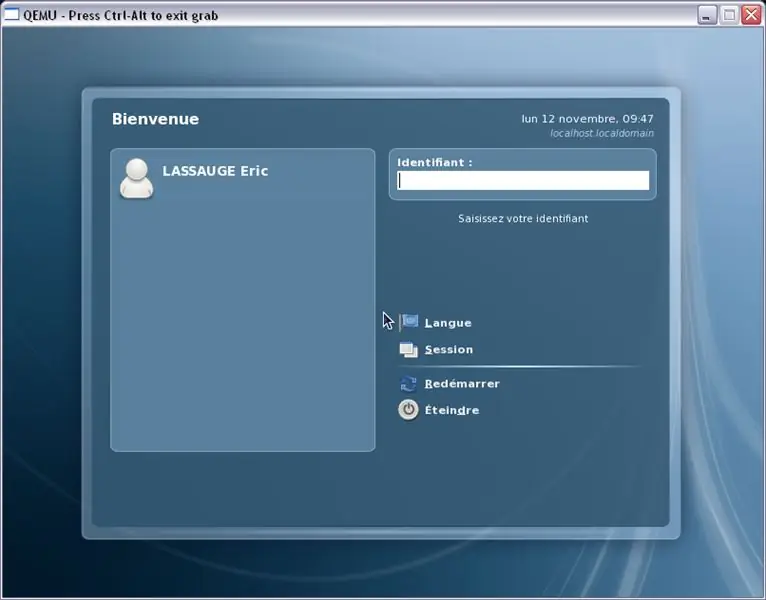Click the Redémarrer refresh arrows icon
This screenshot has width=766, height=600.
(x=408, y=384)
